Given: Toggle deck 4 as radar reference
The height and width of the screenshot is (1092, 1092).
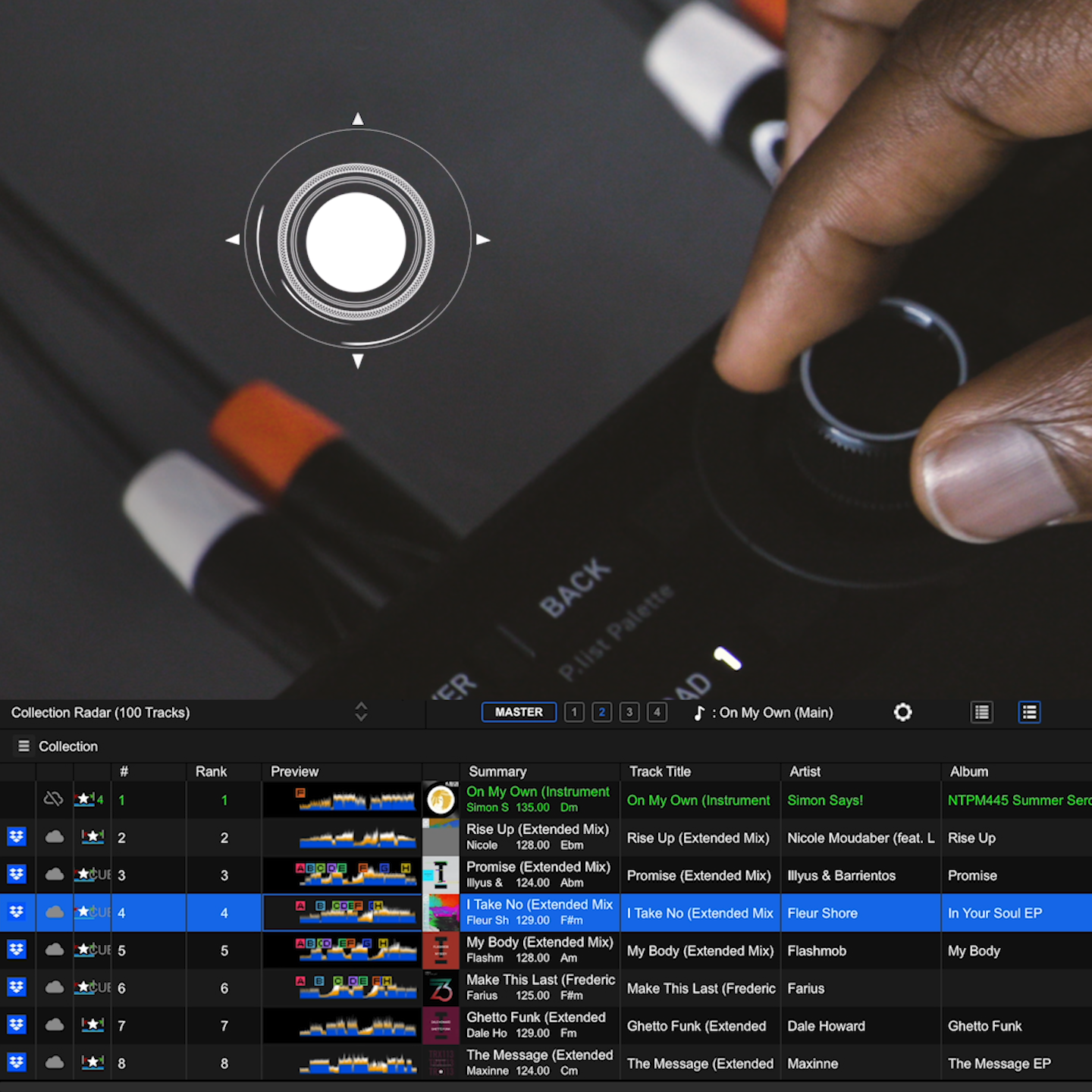Looking at the screenshot, I should tap(657, 712).
